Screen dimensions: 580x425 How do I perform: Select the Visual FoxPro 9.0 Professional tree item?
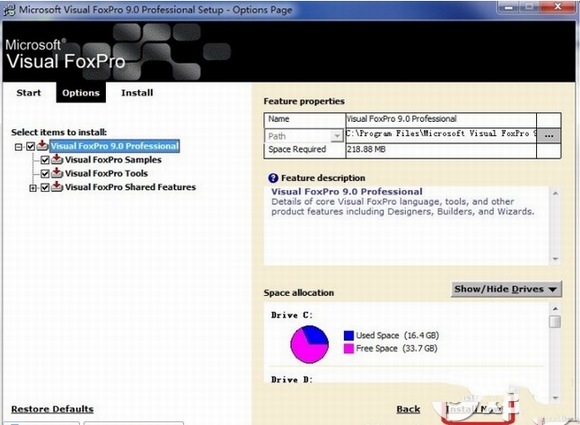[115, 146]
